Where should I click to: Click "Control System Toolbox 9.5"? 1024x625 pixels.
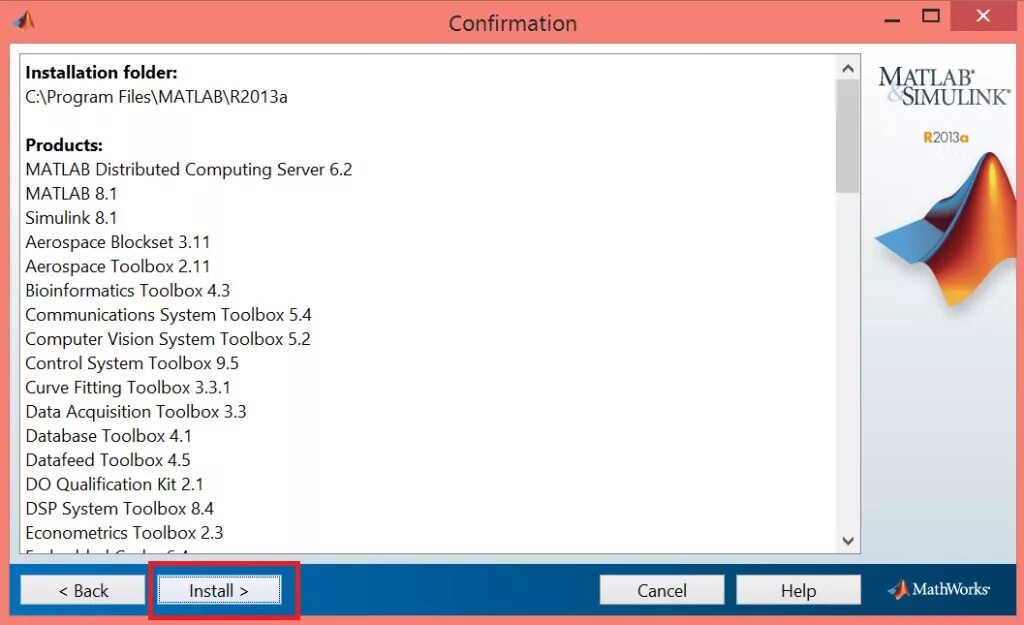(x=132, y=363)
